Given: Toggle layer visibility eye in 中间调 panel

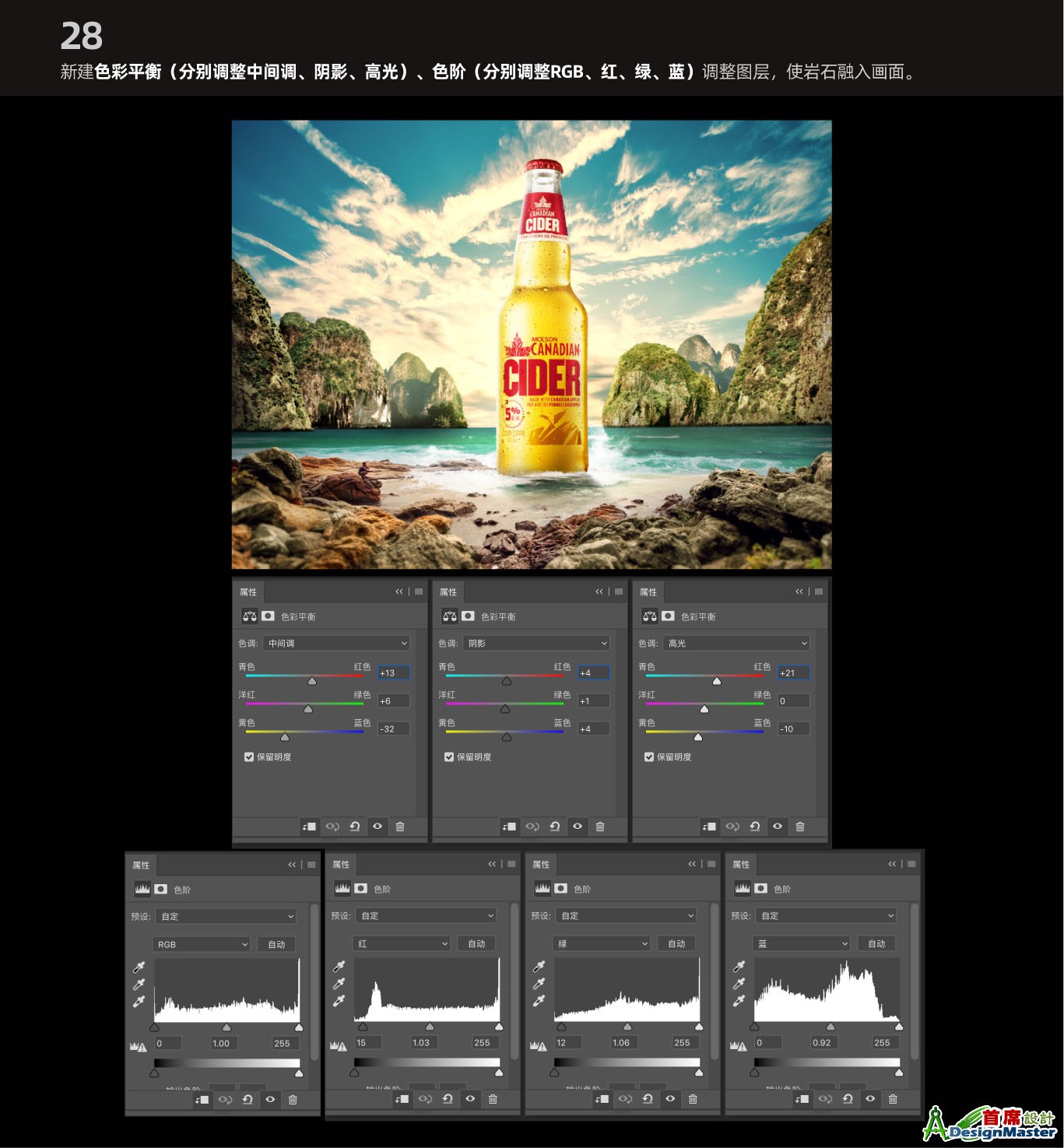Looking at the screenshot, I should [x=377, y=827].
